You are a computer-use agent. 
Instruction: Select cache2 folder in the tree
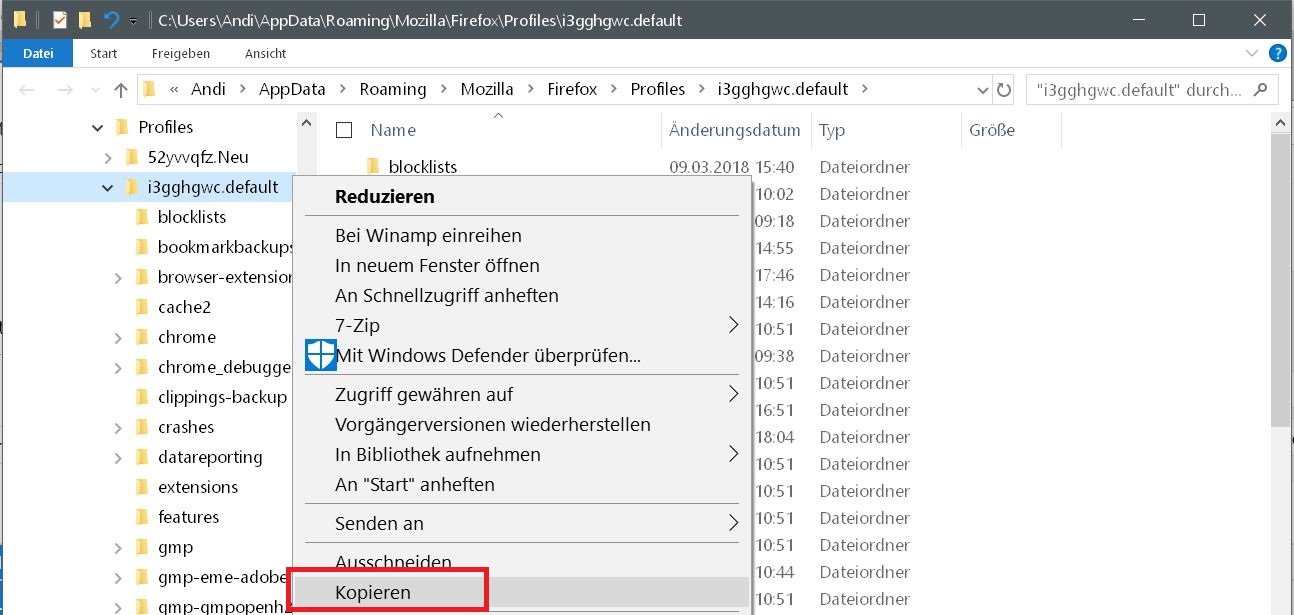click(x=184, y=307)
